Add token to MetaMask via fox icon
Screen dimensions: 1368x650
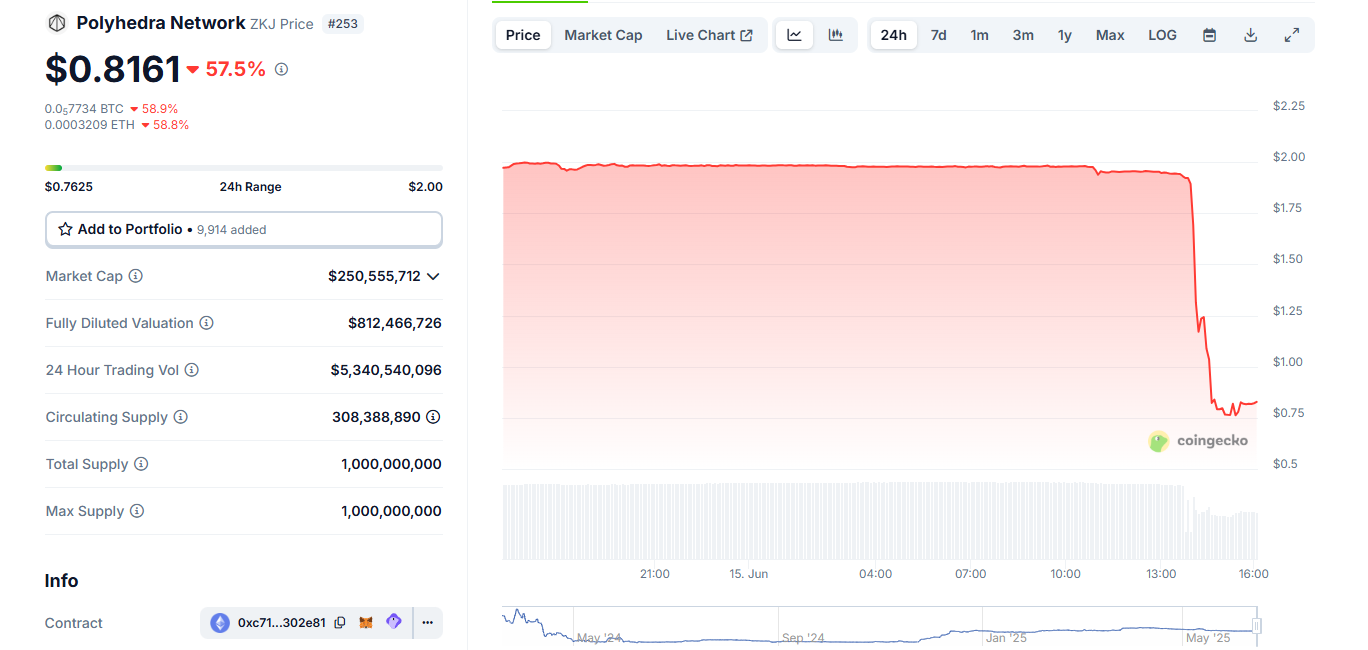pyautogui.click(x=366, y=622)
